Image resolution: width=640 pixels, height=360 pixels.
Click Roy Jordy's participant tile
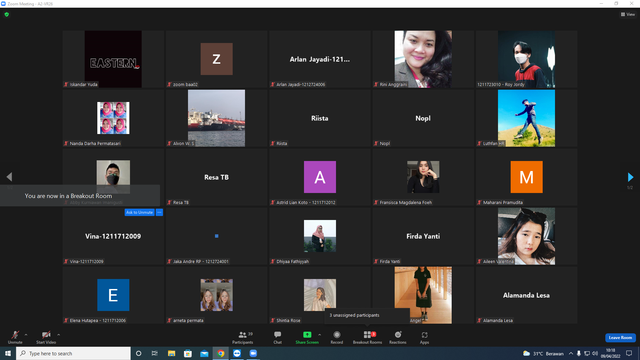coord(526,59)
